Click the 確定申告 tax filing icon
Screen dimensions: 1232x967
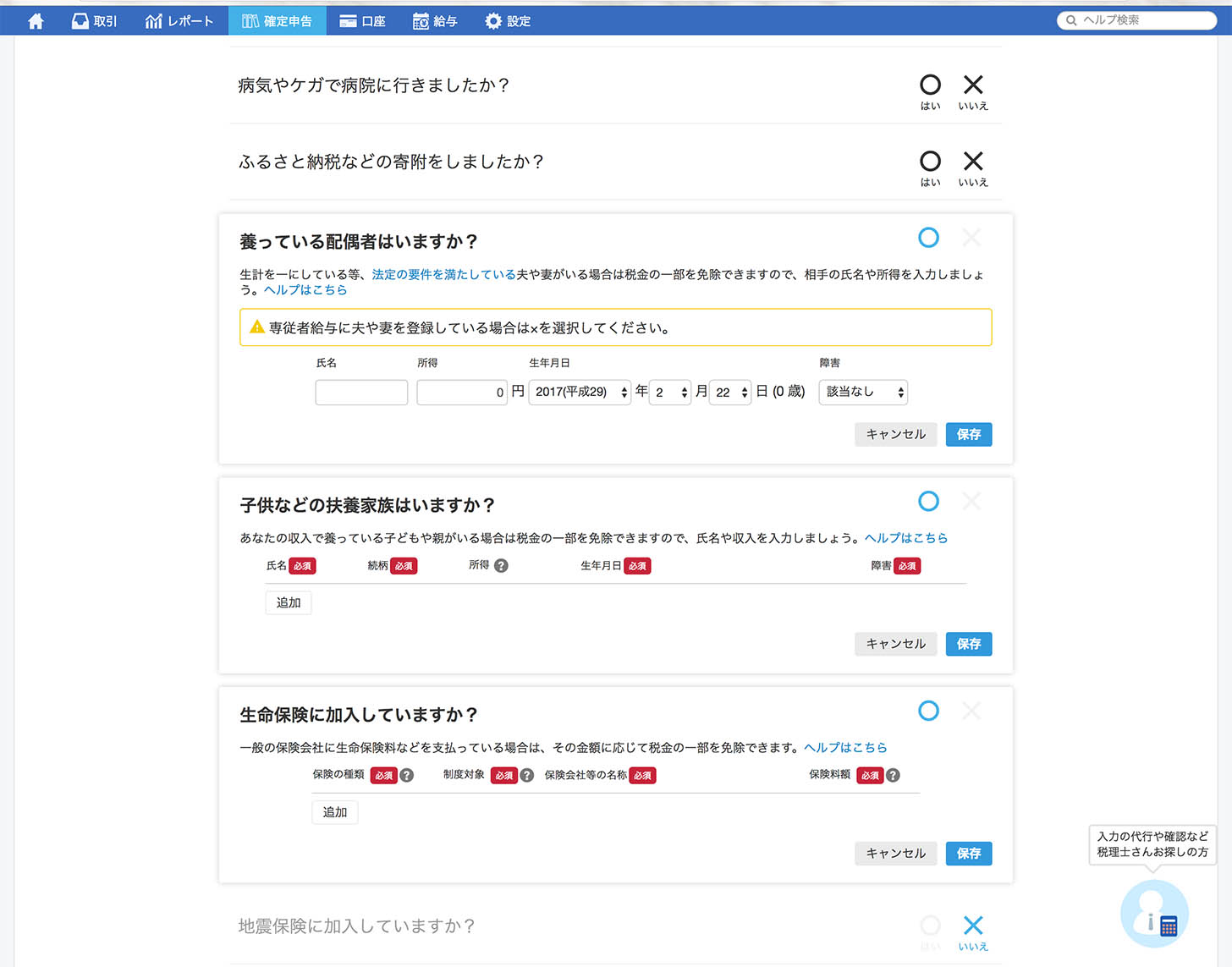pyautogui.click(x=277, y=20)
